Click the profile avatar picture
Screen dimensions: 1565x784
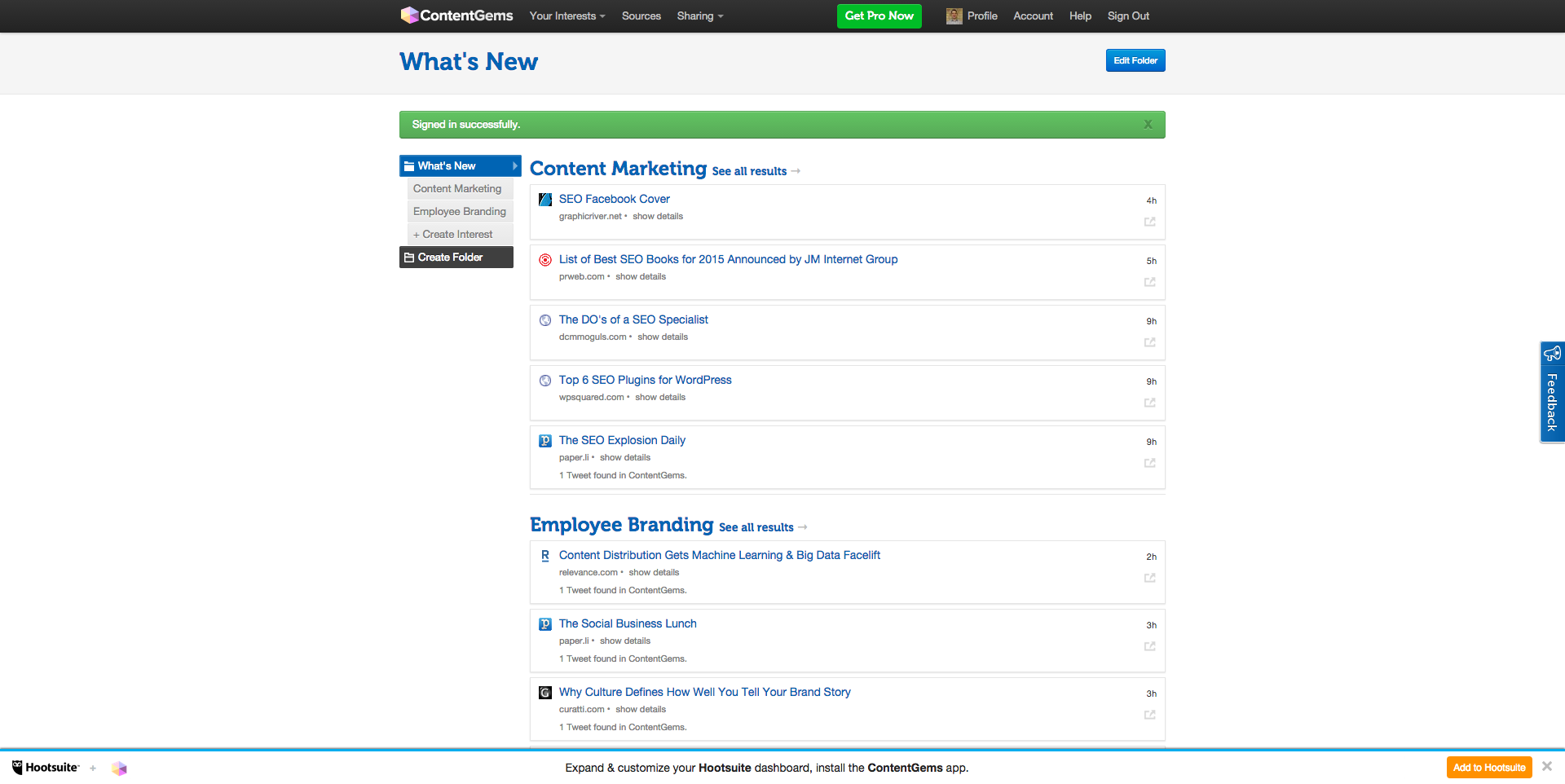point(954,16)
